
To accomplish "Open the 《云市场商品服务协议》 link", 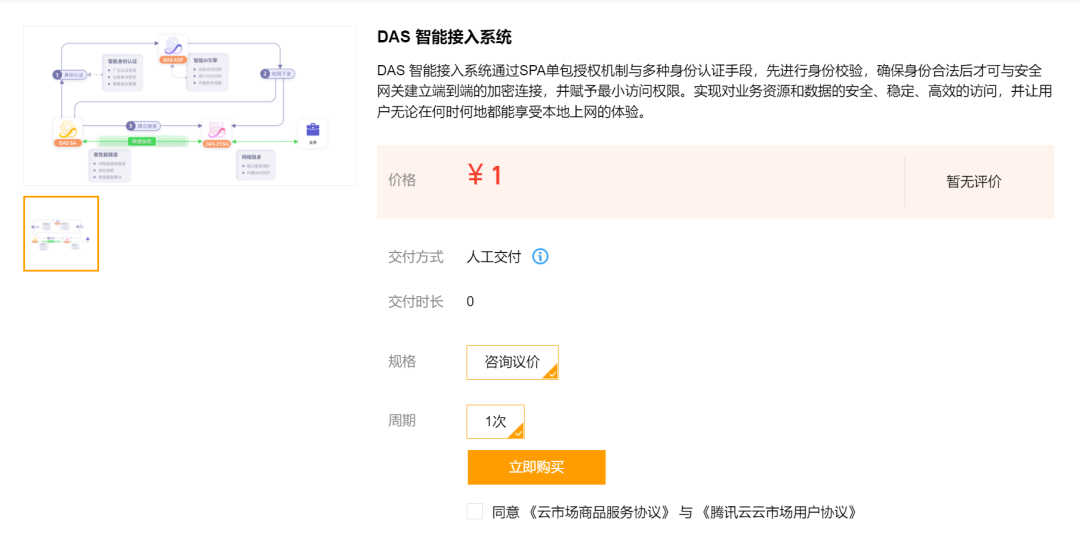I will coord(598,512).
